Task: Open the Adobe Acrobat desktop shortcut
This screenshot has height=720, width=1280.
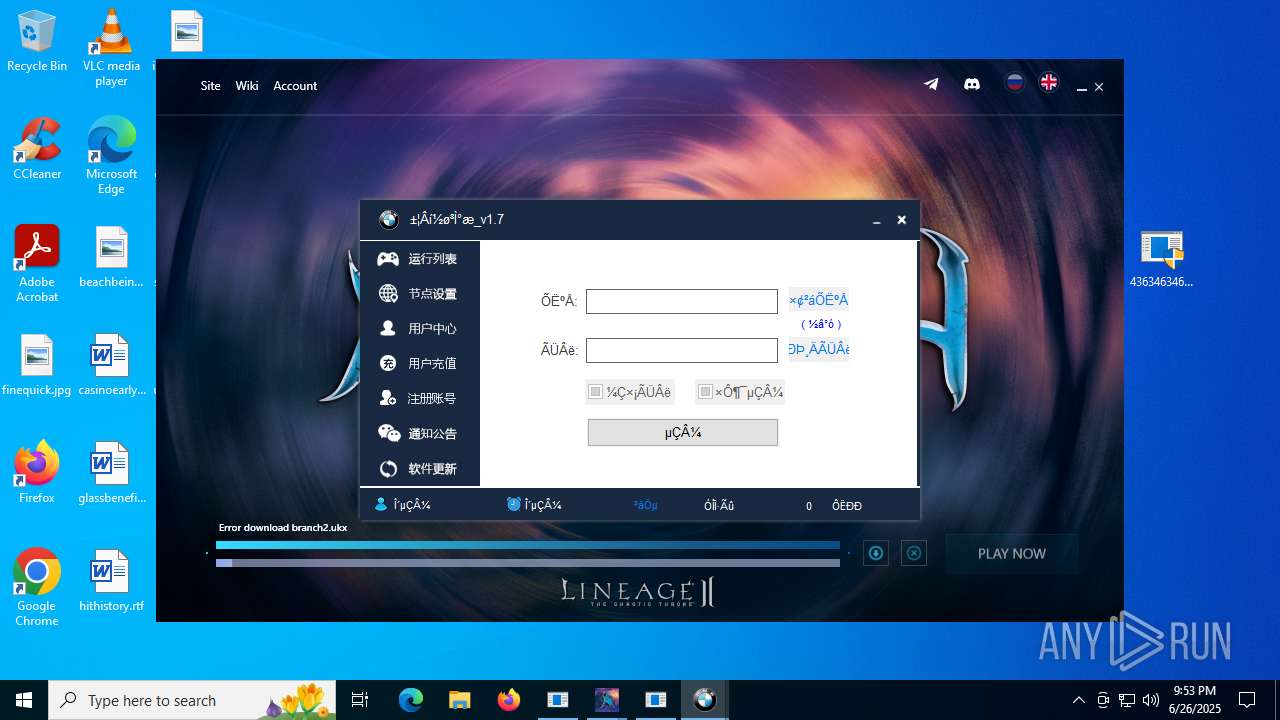Action: tap(37, 263)
